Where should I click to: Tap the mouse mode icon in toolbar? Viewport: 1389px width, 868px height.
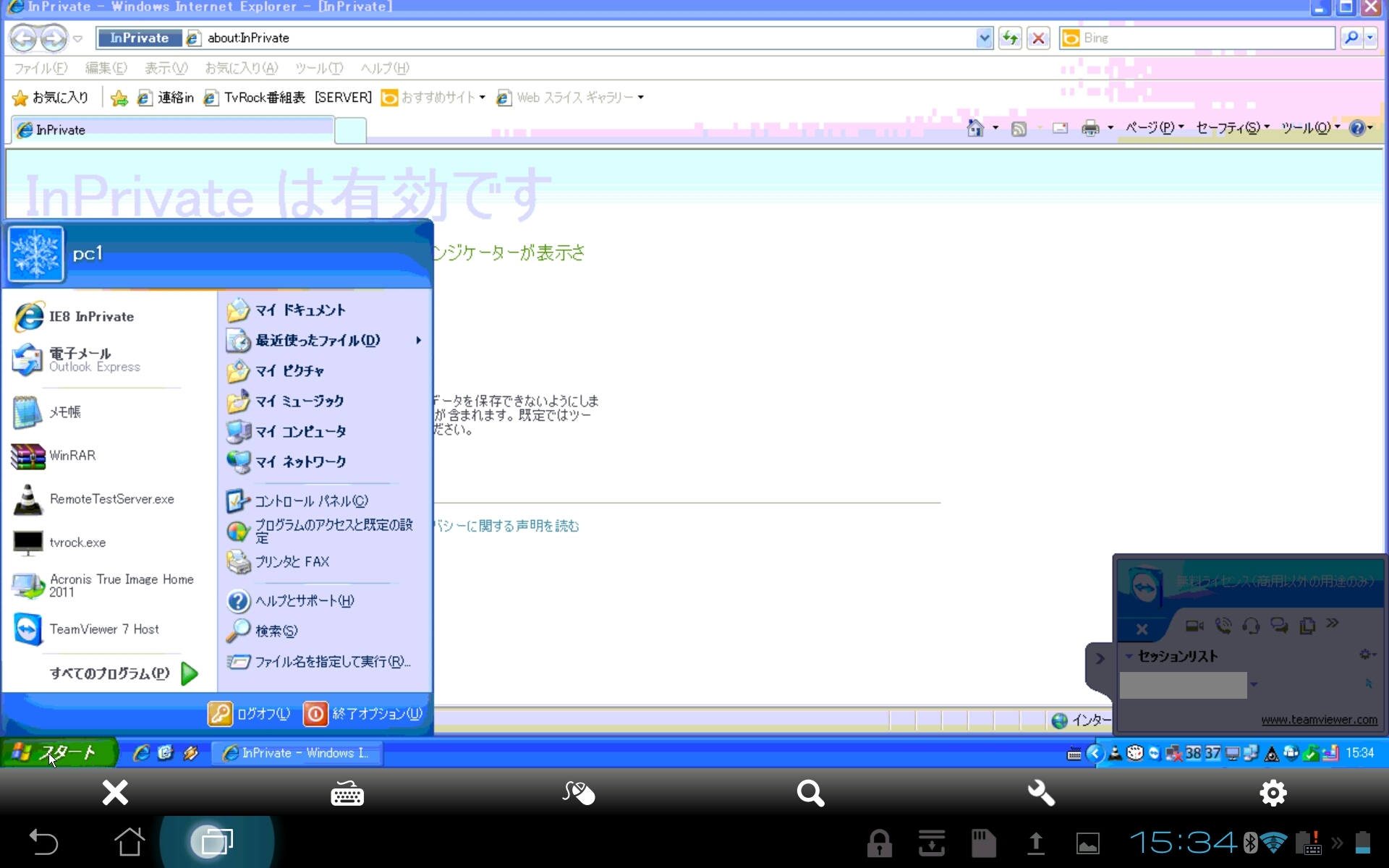click(578, 793)
